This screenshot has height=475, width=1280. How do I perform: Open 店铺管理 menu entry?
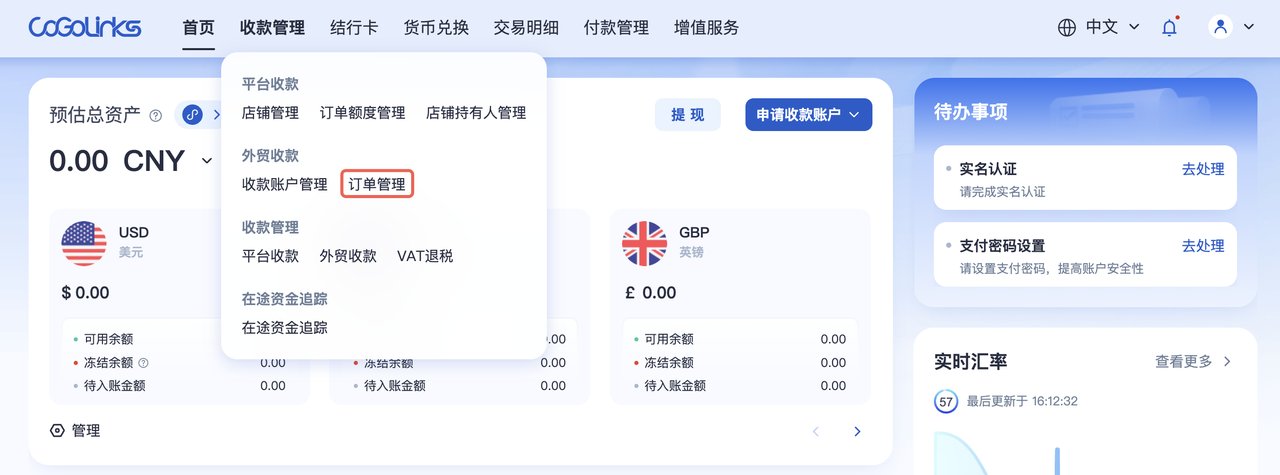tap(270, 113)
